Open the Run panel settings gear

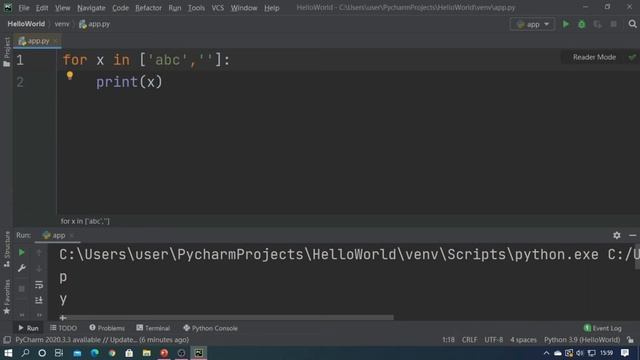(x=617, y=235)
